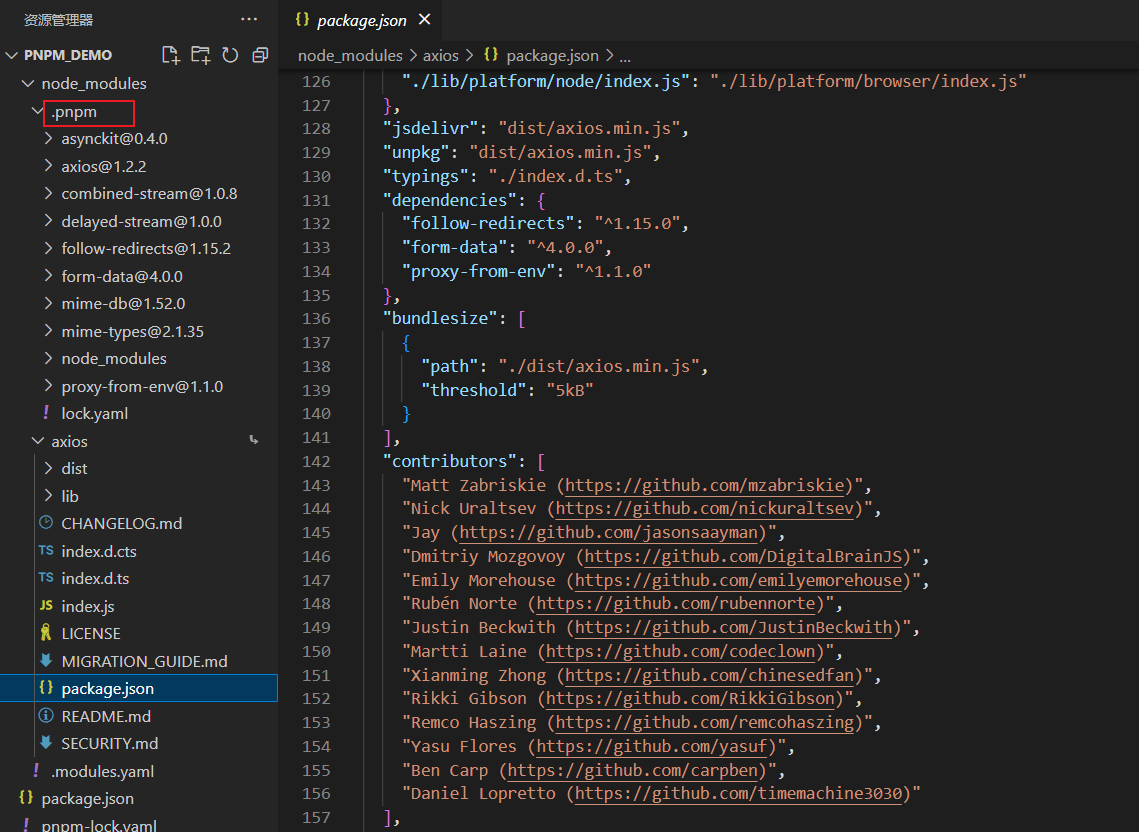Refresh the explorer file tree
The height and width of the screenshot is (832, 1139).
pyautogui.click(x=230, y=55)
